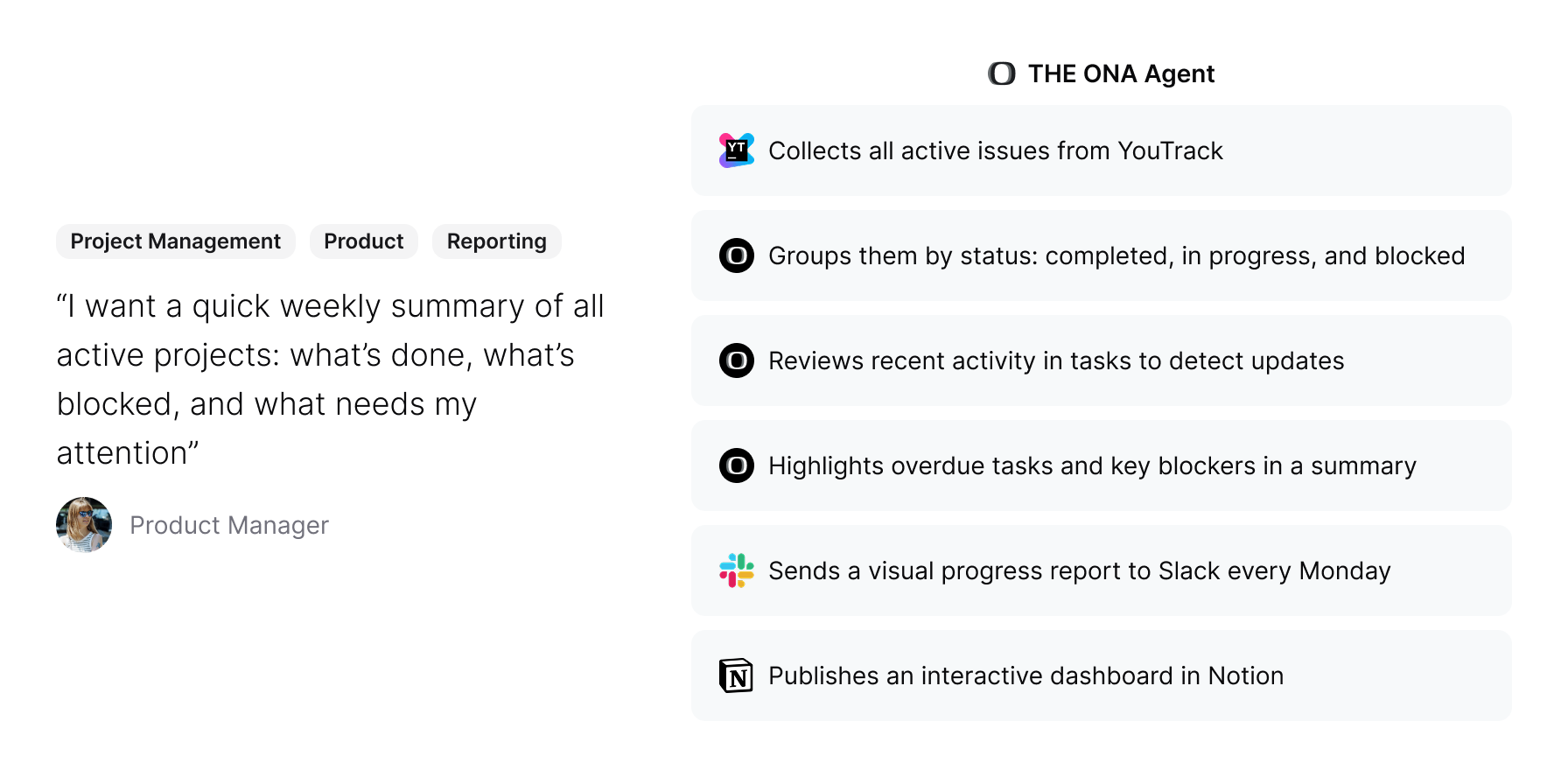Click the ONA icon in the Groups row
The image size is (1568, 777).
(x=736, y=255)
